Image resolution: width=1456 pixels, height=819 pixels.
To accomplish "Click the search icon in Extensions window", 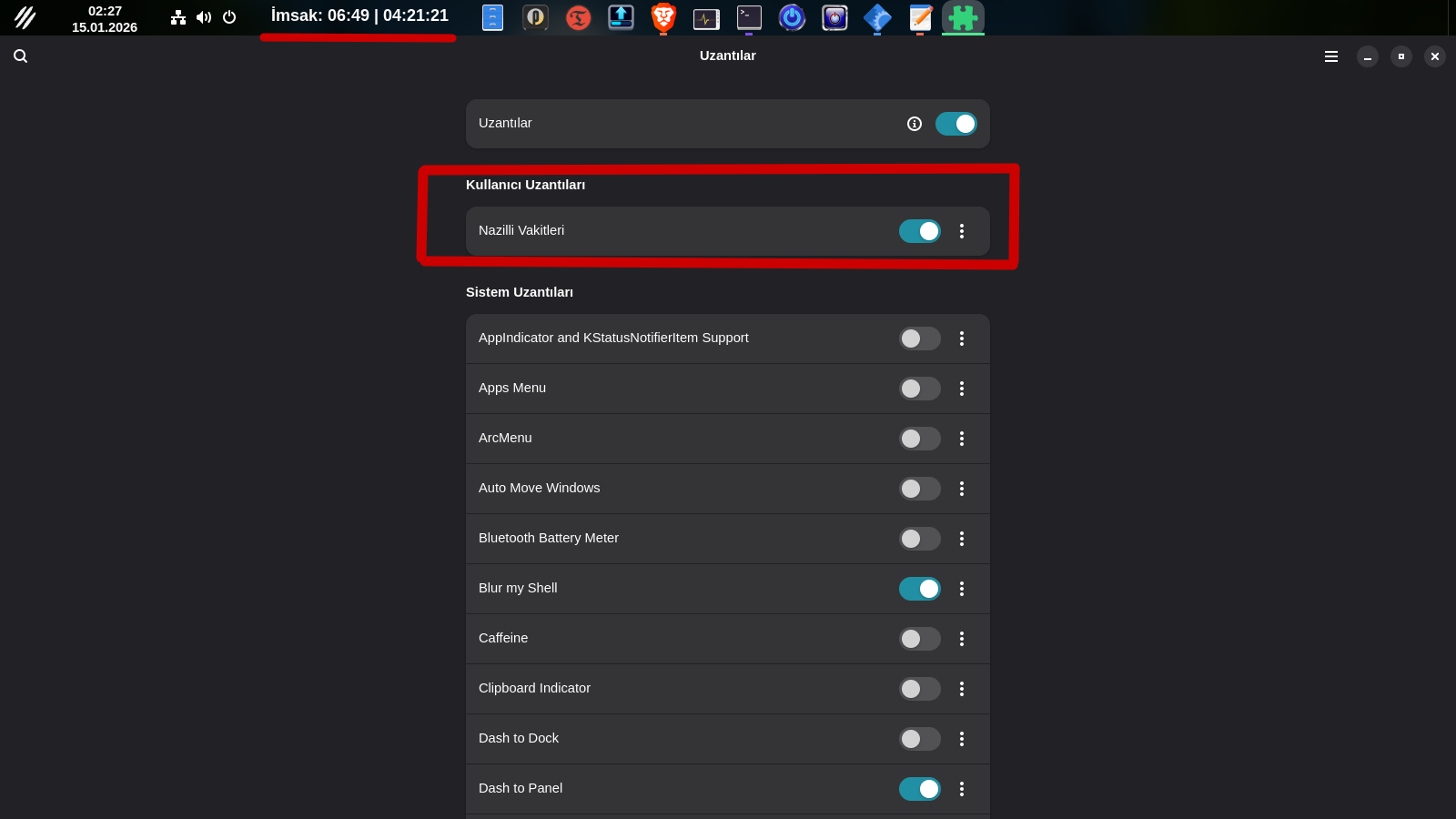I will pos(20,56).
